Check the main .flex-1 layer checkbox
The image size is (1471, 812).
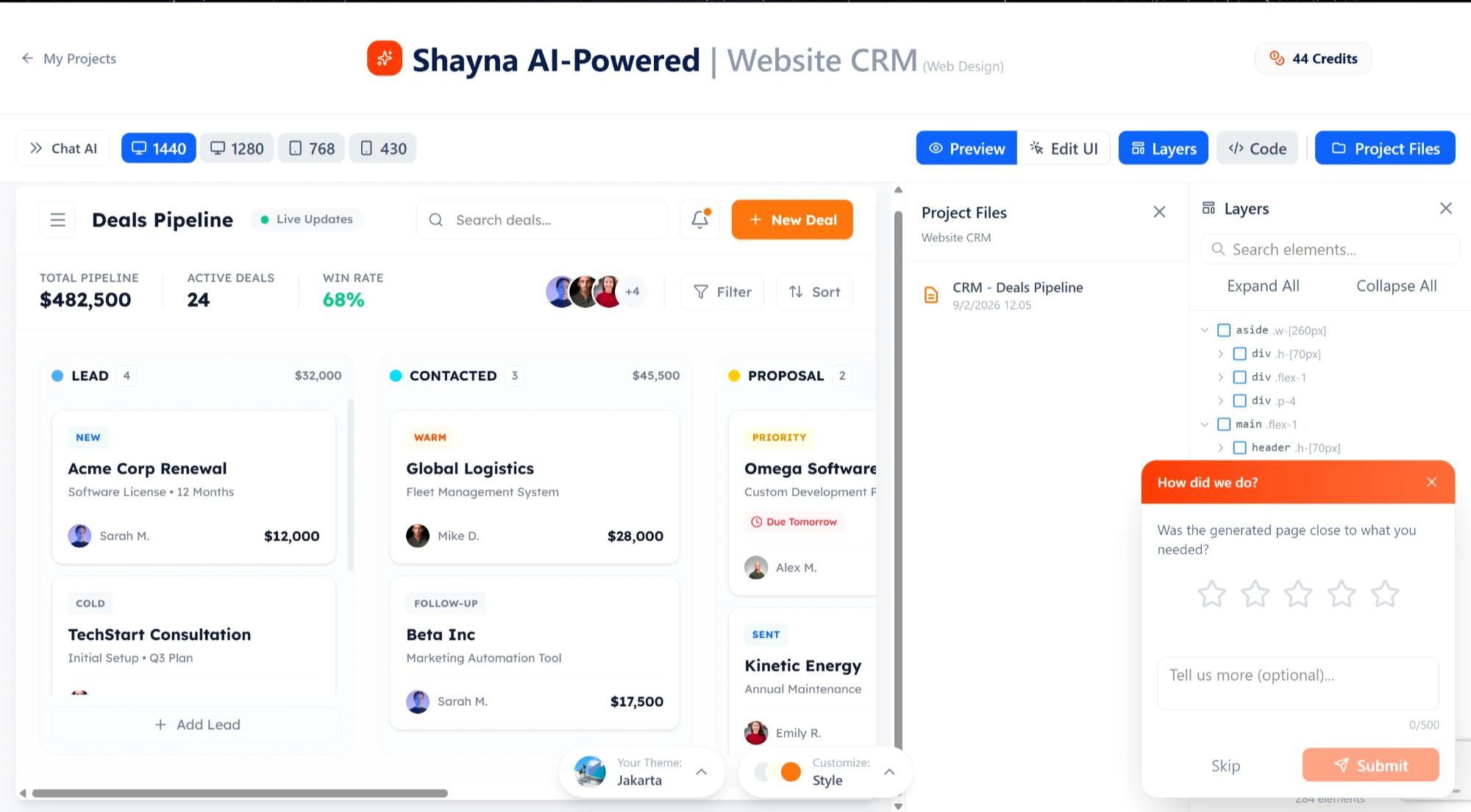point(1224,424)
